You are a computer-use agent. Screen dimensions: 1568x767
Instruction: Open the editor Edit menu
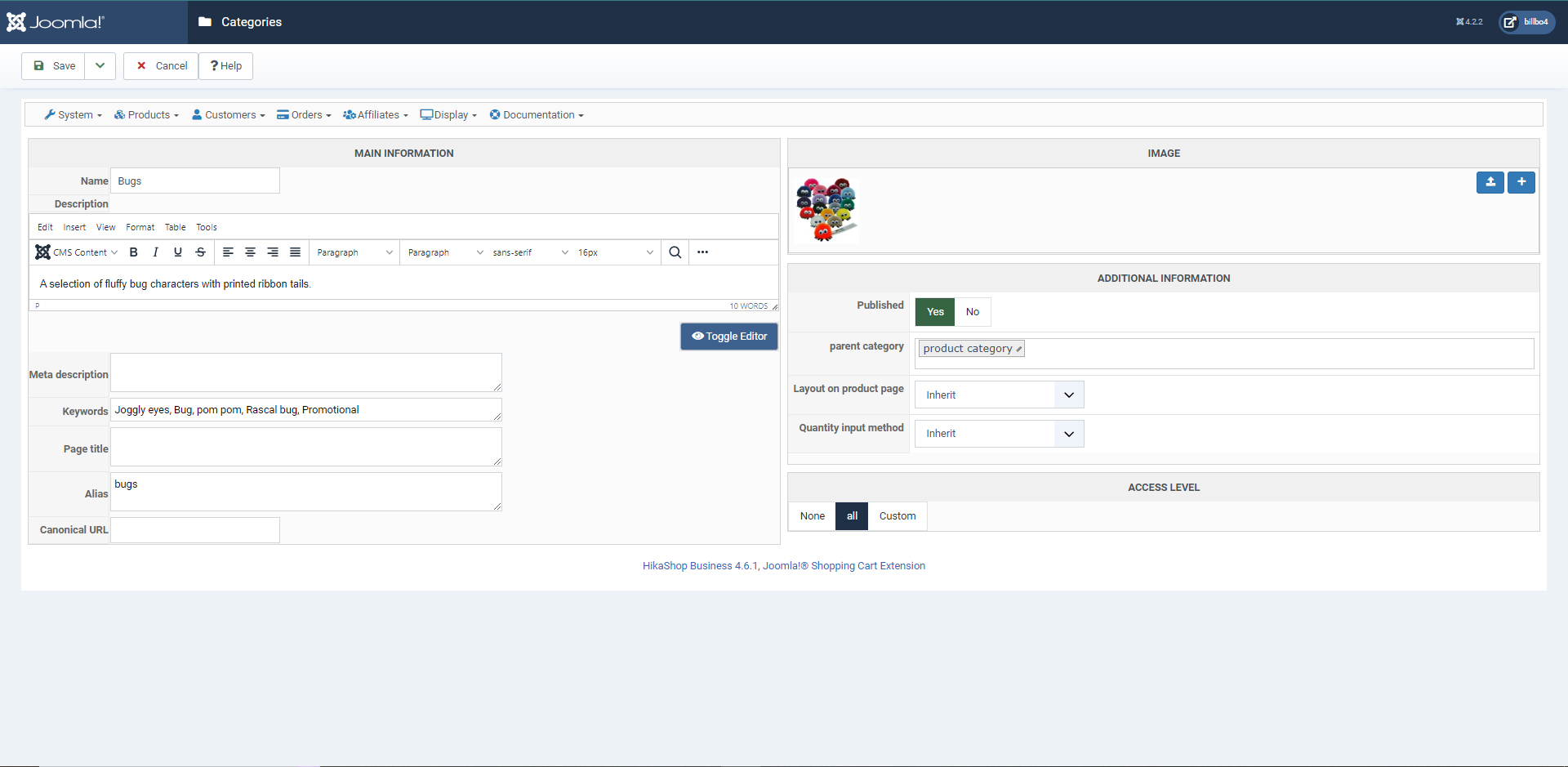click(x=45, y=228)
